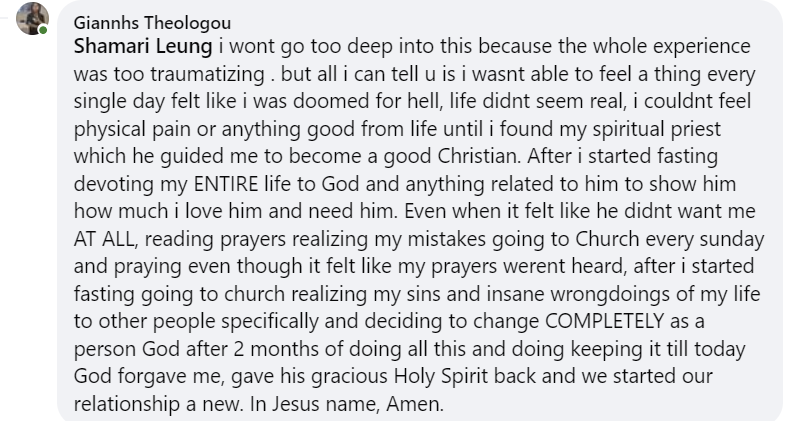The height and width of the screenshot is (421, 786).
Task: Click Giannhs Theologou's profile picture
Action: (33, 17)
